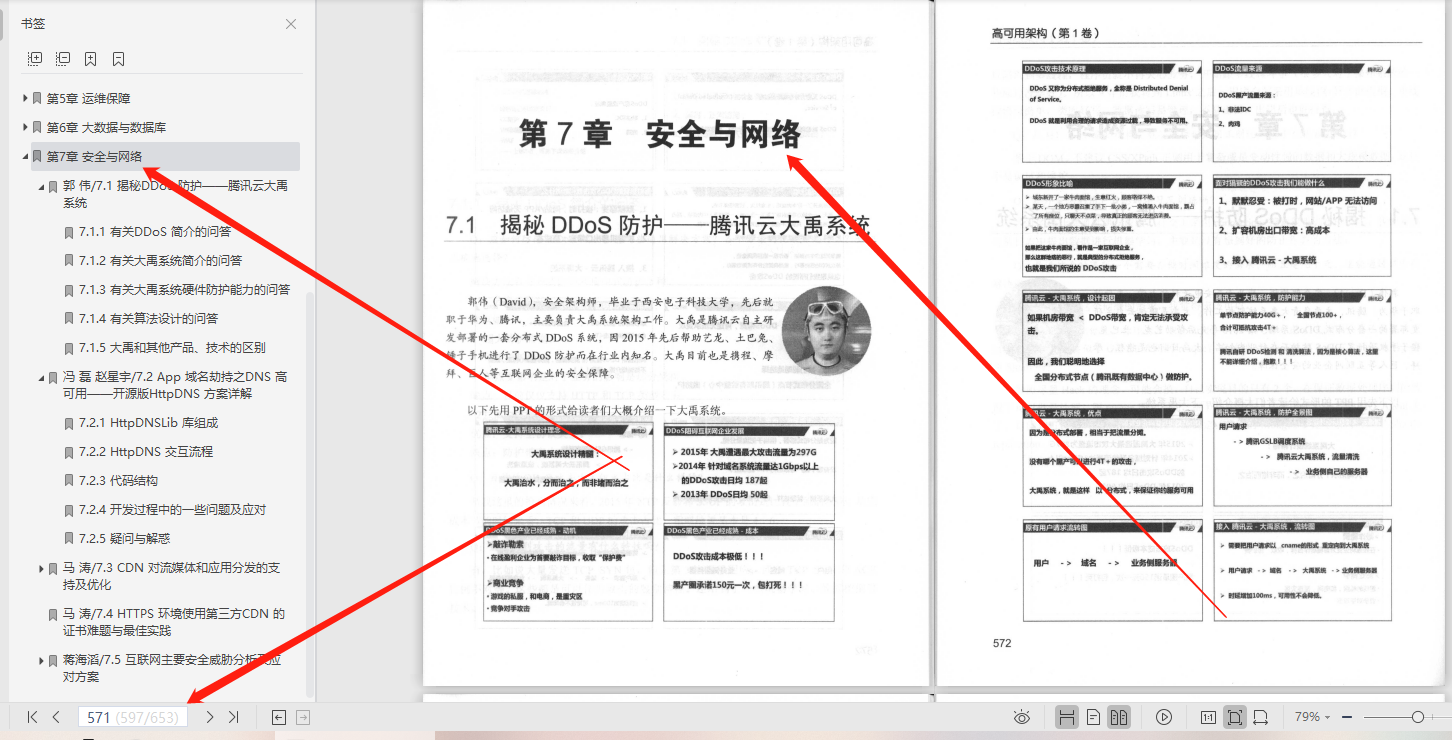The image size is (1452, 740).
Task: Click slide thumbnail DDoS攻击成本极低 on left page
Action: click(x=749, y=572)
